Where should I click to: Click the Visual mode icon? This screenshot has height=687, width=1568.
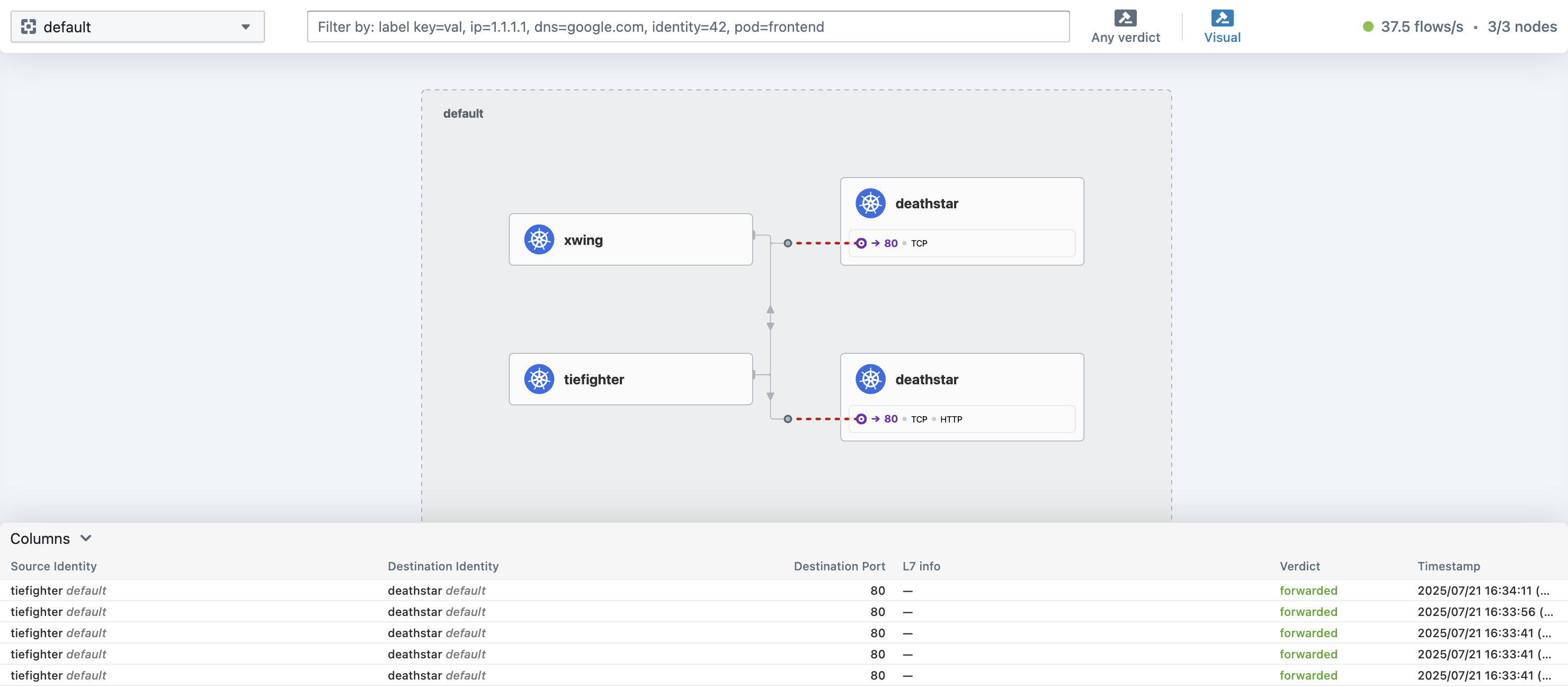(x=1222, y=17)
